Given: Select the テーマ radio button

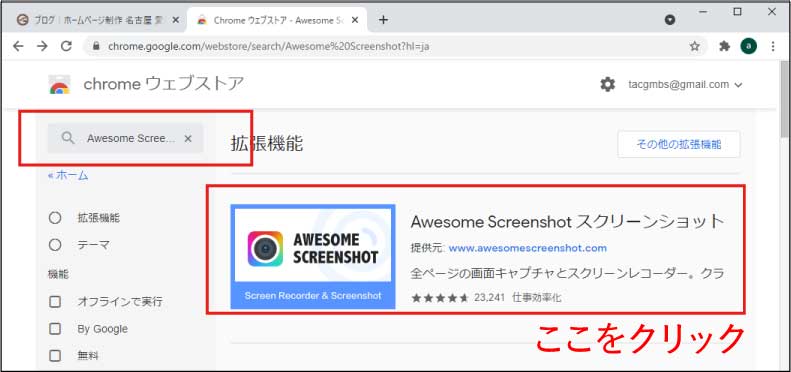Looking at the screenshot, I should 54,245.
